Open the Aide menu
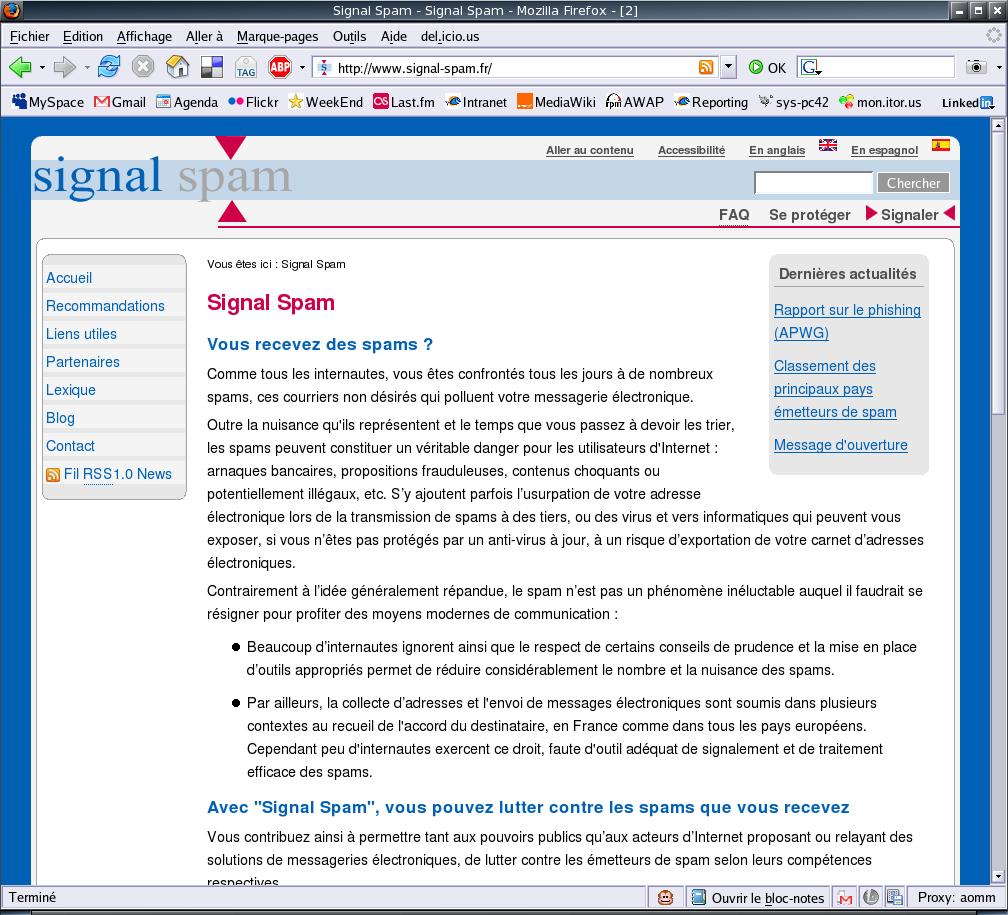 [393, 37]
